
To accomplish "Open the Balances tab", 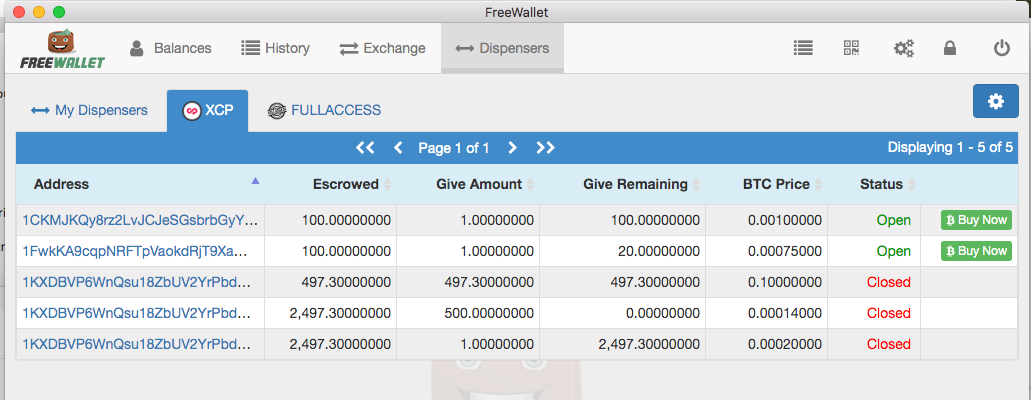I will [x=170, y=48].
